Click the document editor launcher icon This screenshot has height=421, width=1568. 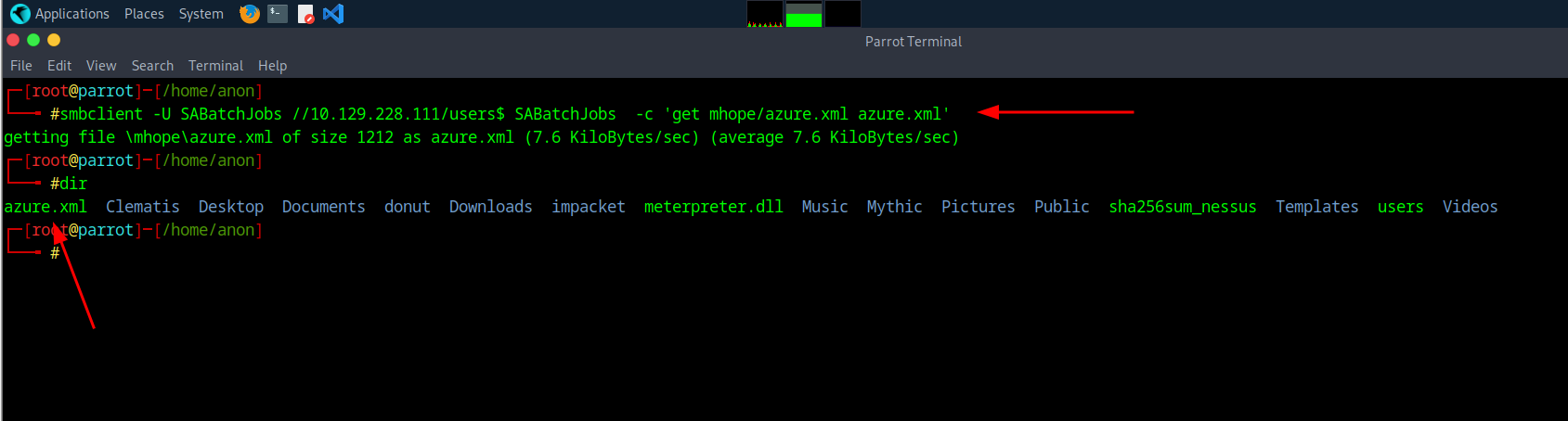click(x=305, y=14)
